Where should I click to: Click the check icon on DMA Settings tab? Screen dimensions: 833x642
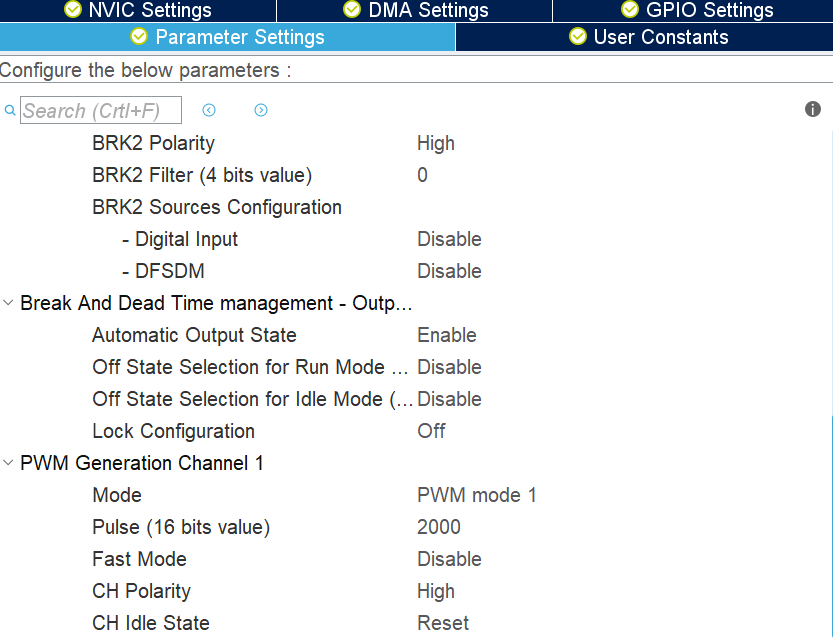click(351, 11)
